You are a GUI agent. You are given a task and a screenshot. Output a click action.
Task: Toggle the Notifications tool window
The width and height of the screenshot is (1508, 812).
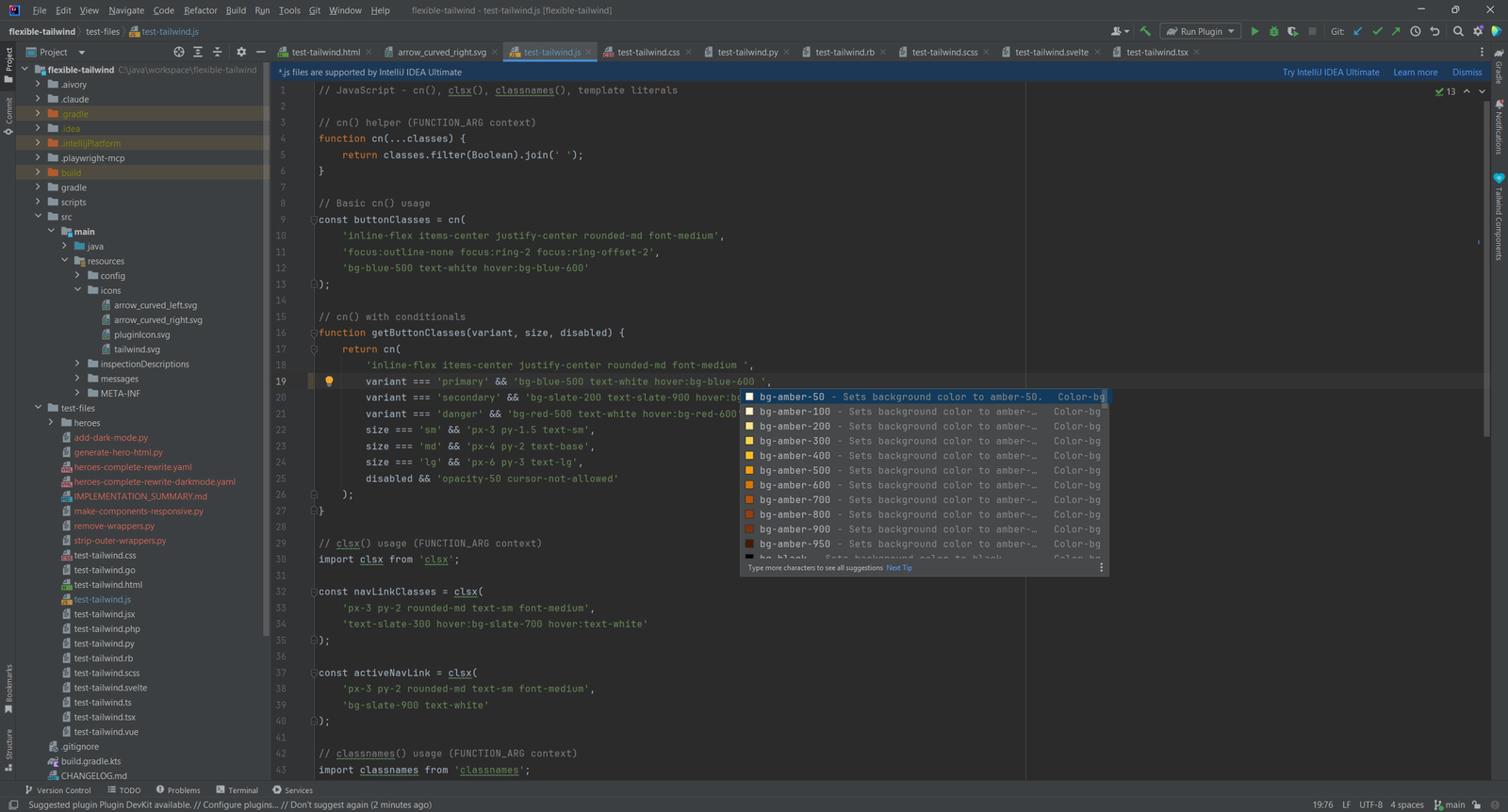point(1499,127)
